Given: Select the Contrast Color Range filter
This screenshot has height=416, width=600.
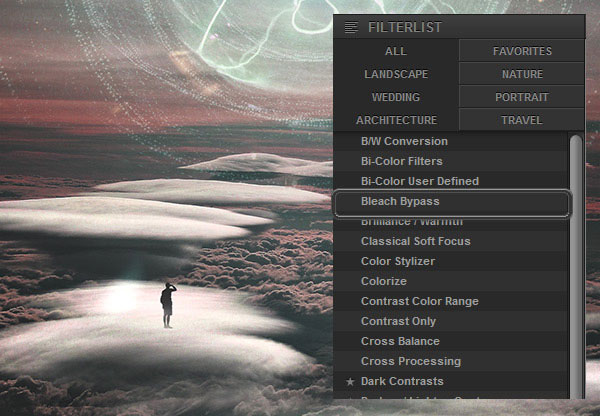Looking at the screenshot, I should pos(419,301).
